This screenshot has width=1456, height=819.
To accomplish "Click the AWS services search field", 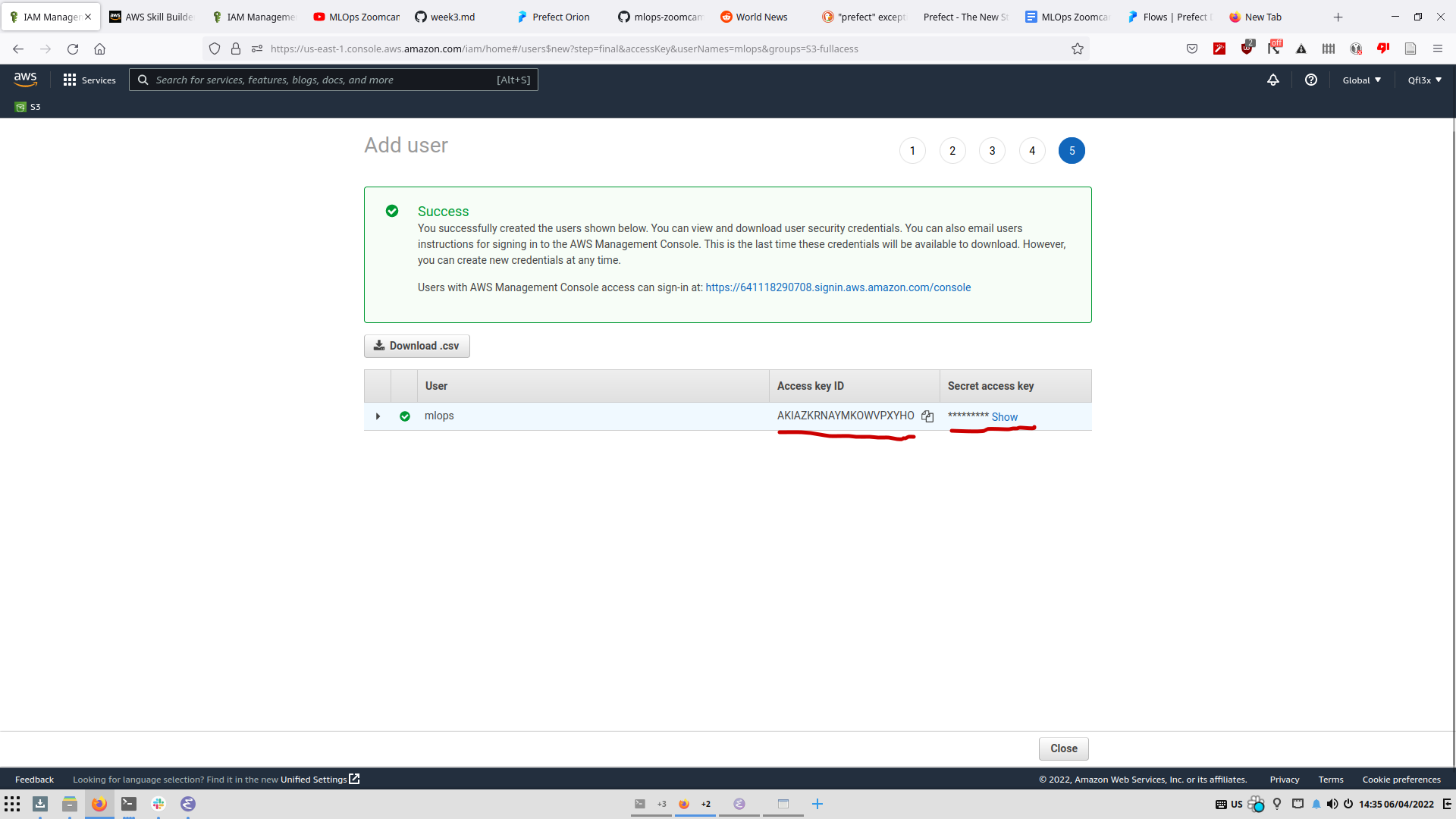I will pyautogui.click(x=326, y=80).
